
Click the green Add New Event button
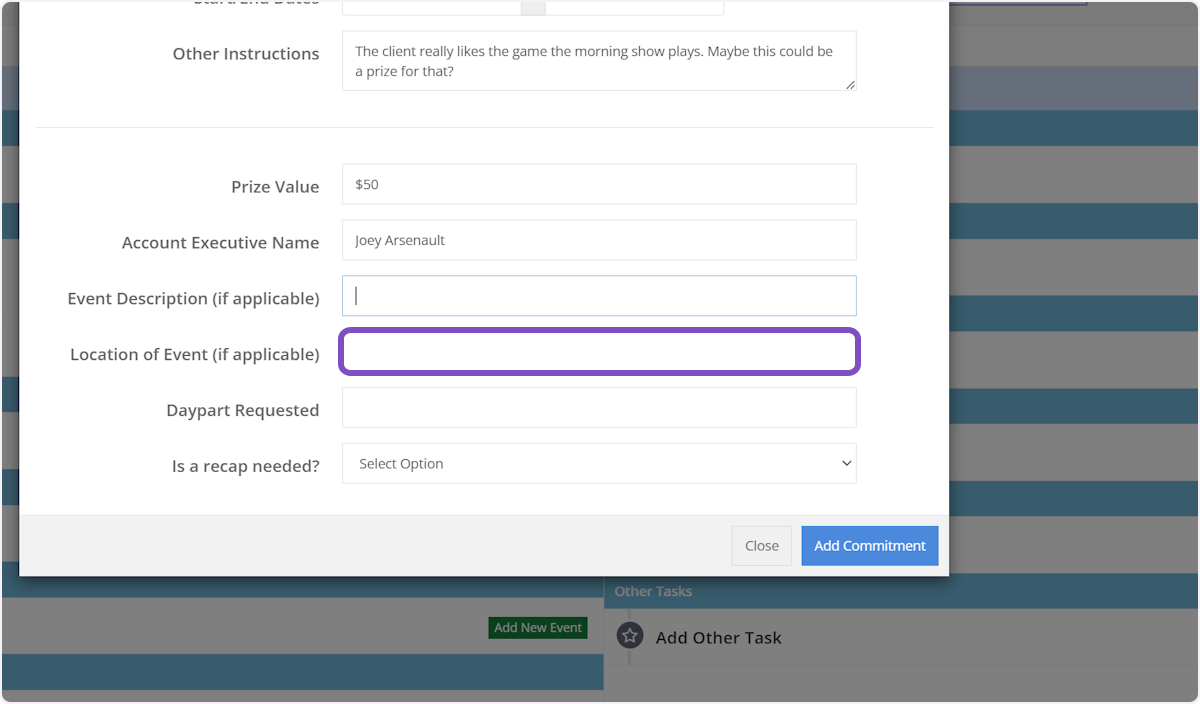click(538, 628)
